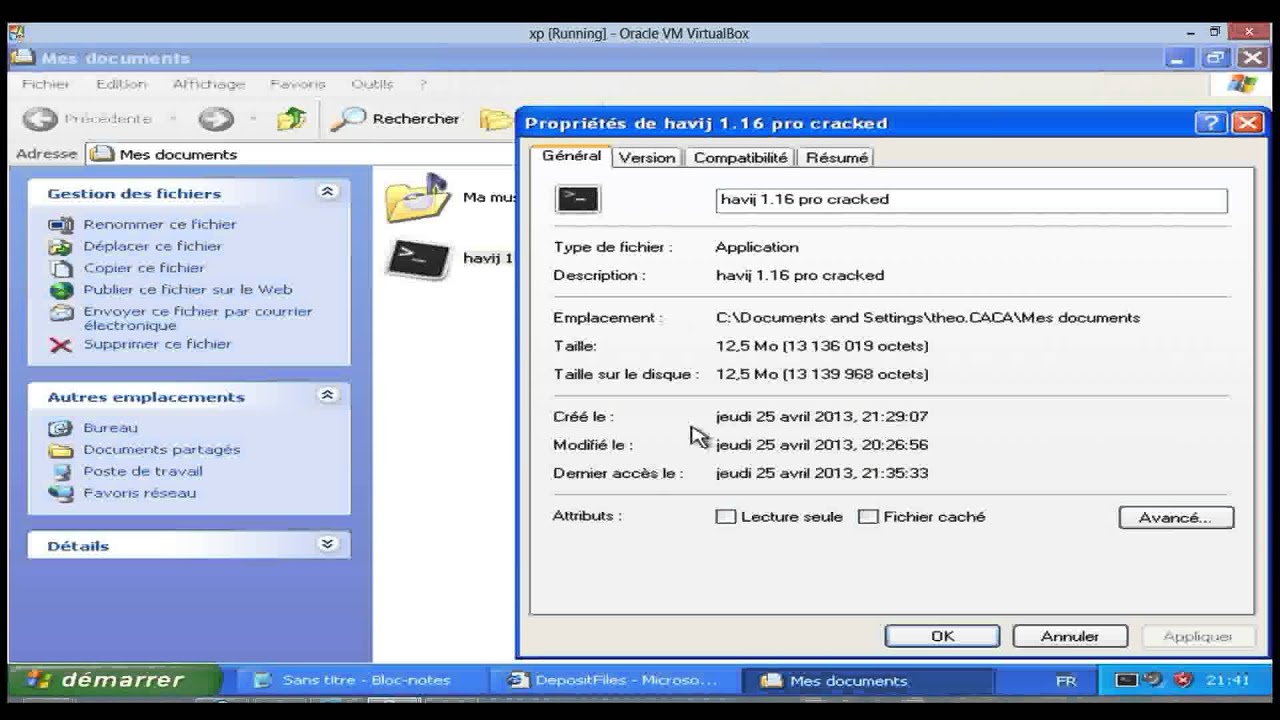Open the Rechercher search tool
This screenshot has height=720, width=1280.
395,119
